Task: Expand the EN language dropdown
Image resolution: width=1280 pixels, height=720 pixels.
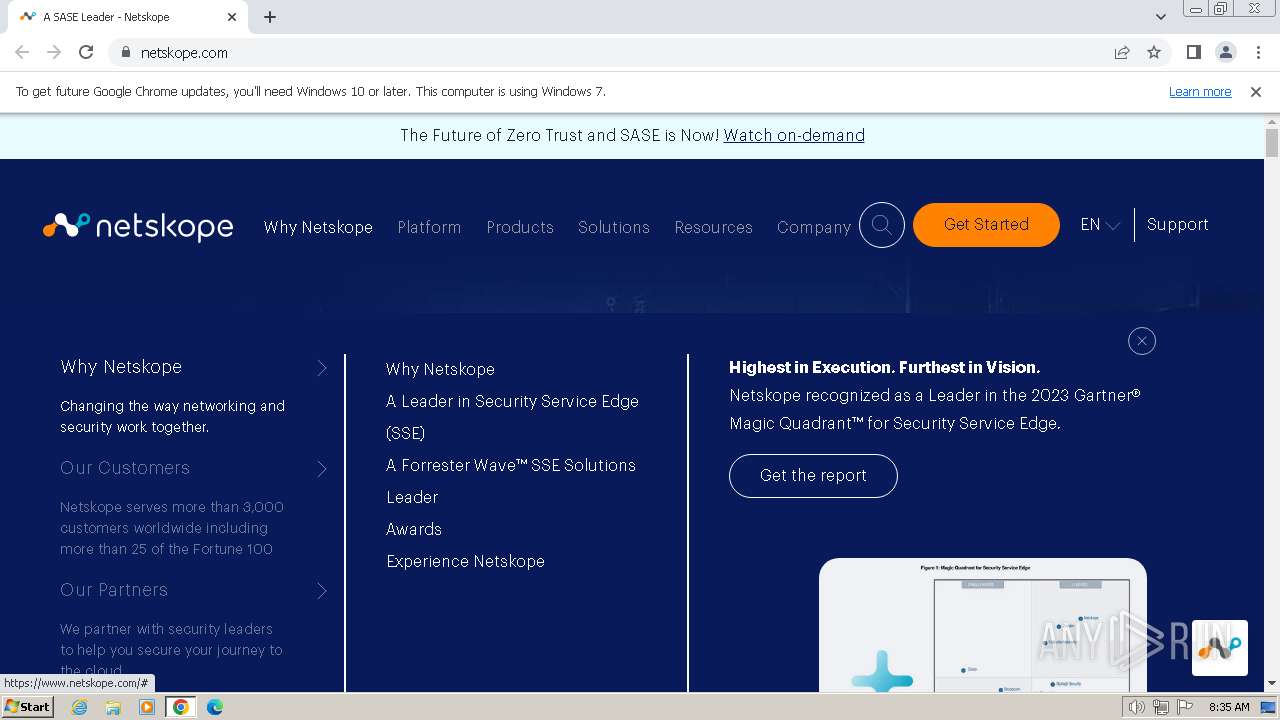Action: (x=1100, y=225)
